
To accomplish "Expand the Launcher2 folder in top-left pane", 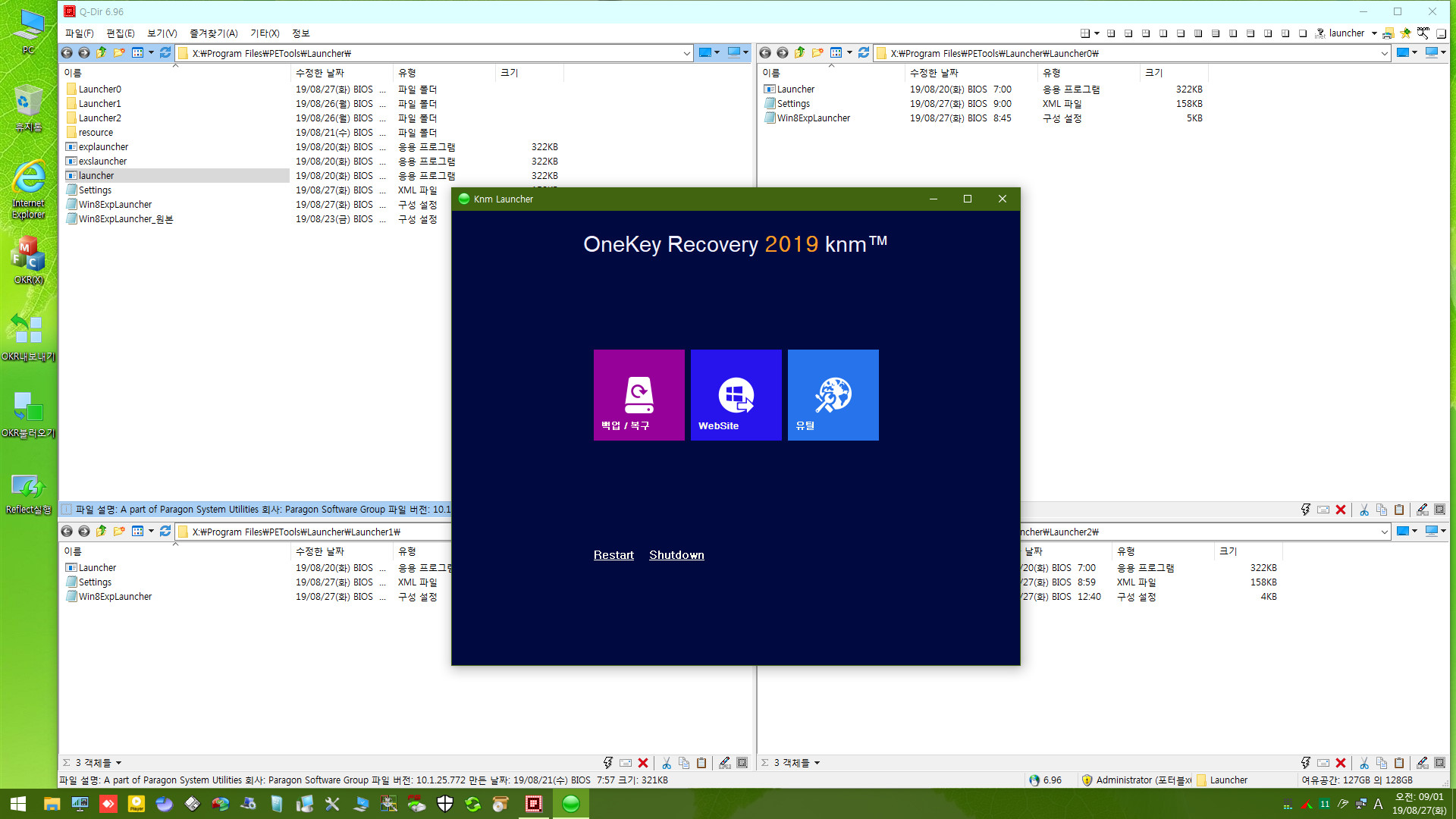I will tap(100, 117).
